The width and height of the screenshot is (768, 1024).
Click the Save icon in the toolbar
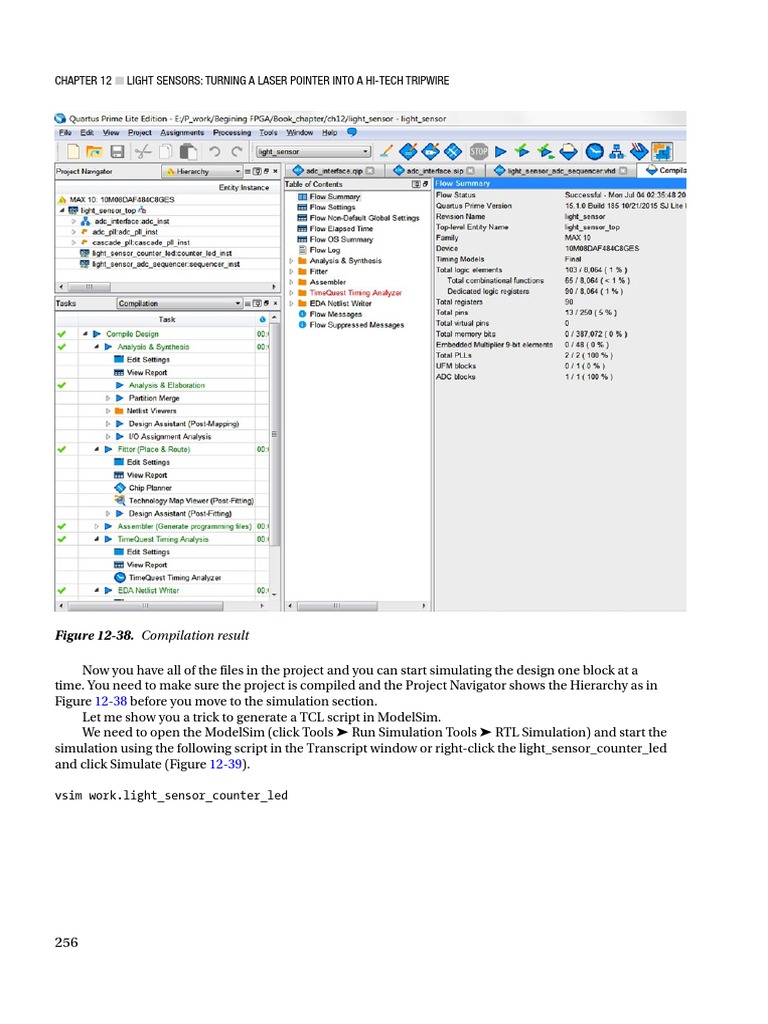click(x=117, y=152)
